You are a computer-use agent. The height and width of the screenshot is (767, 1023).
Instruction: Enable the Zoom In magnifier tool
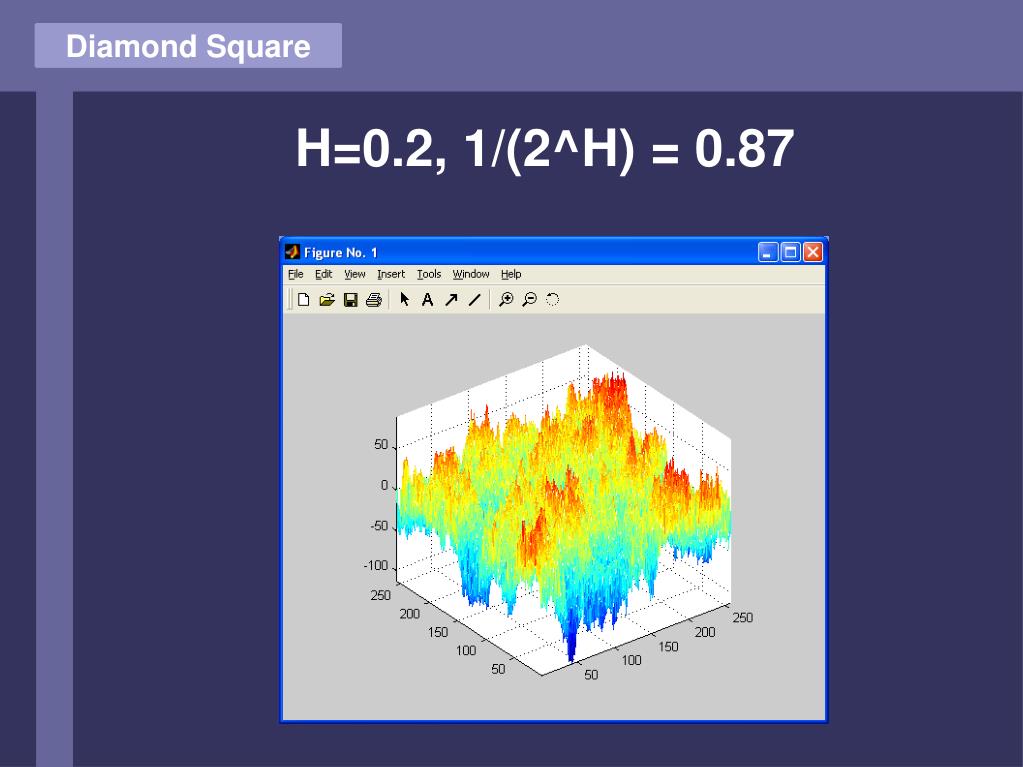tap(506, 299)
